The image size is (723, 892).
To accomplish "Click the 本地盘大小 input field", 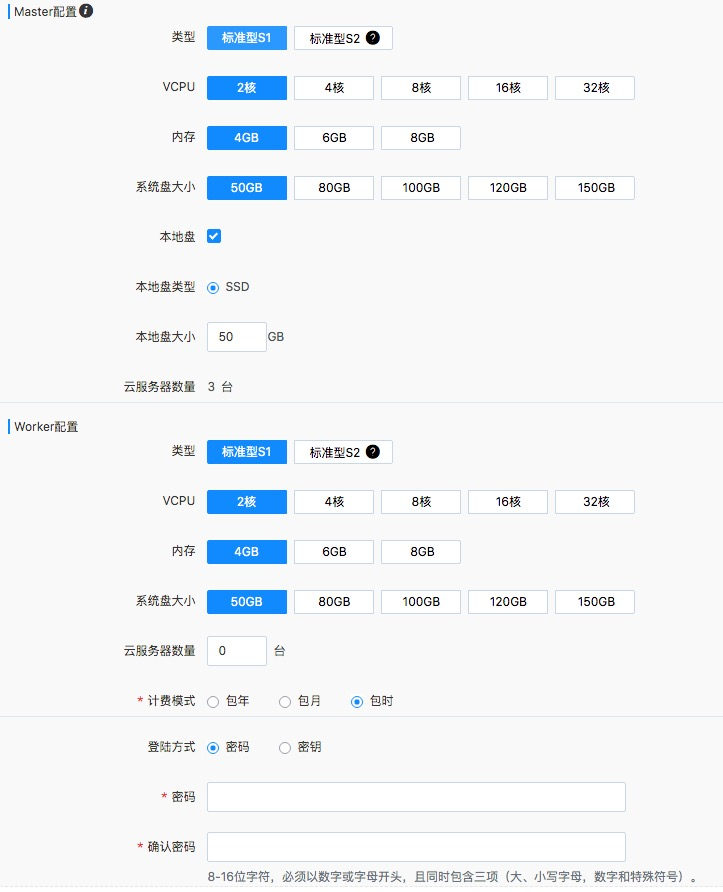I will [237, 337].
